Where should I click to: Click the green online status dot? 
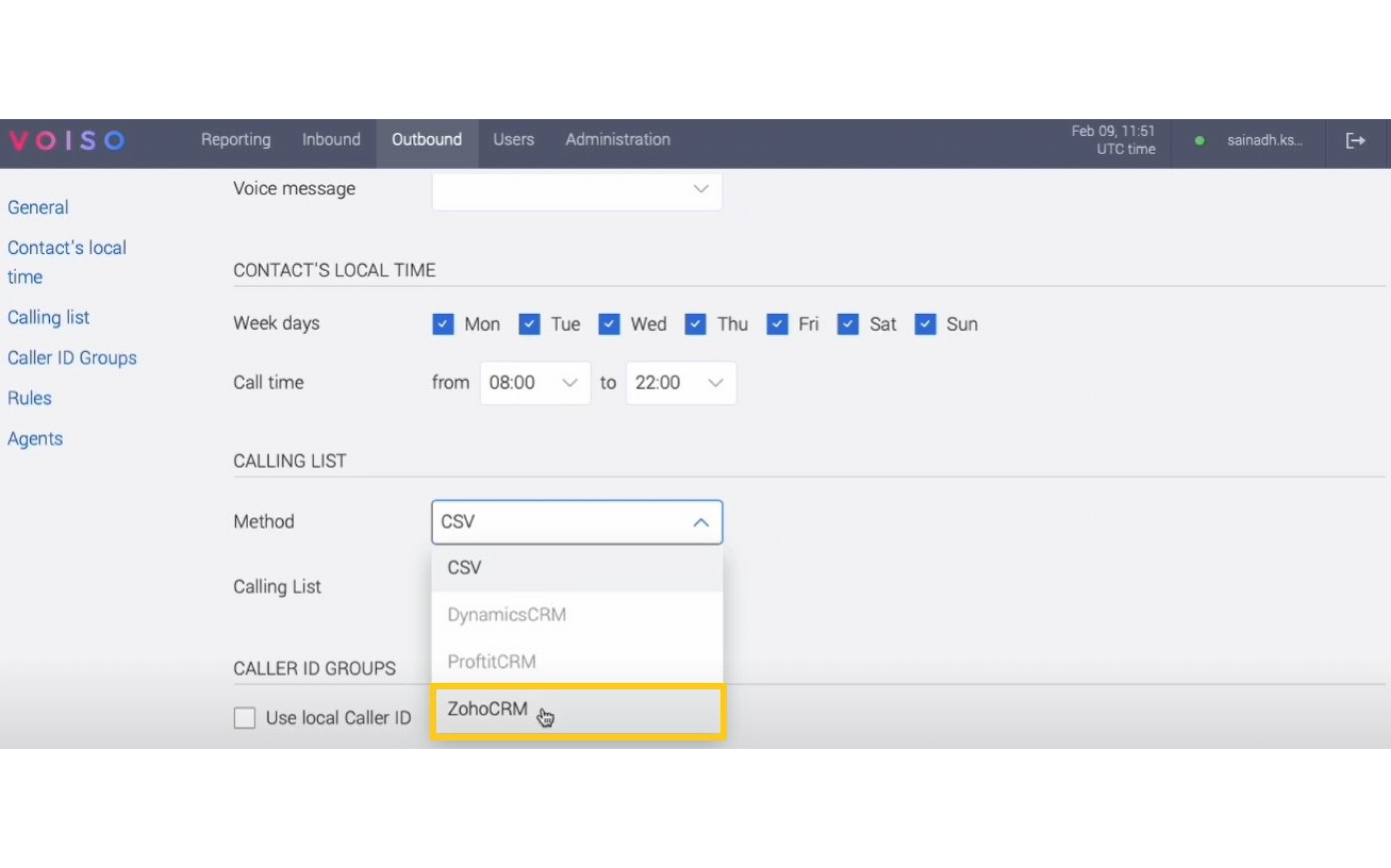(x=1199, y=140)
